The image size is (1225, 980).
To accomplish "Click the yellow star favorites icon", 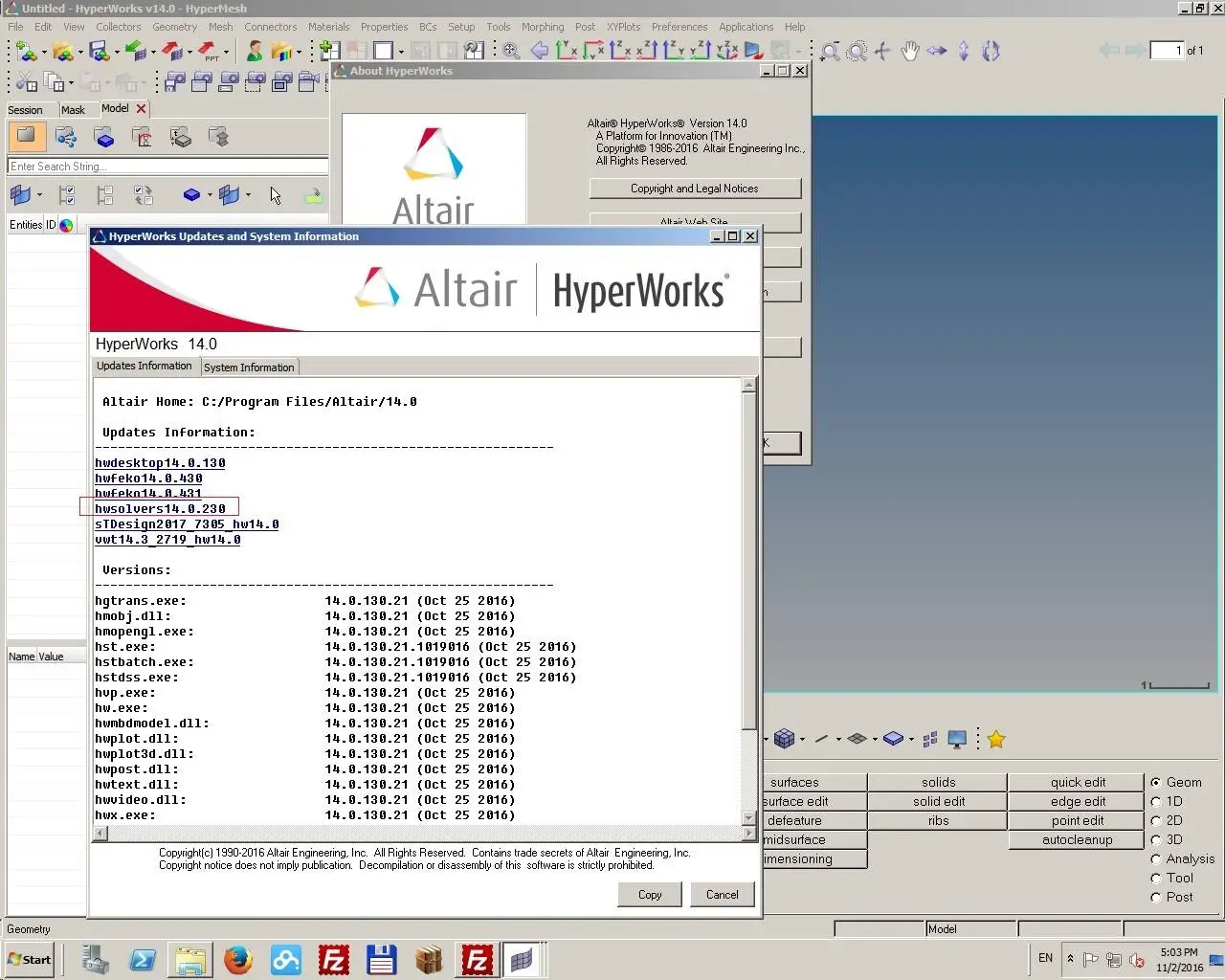I will 996,739.
